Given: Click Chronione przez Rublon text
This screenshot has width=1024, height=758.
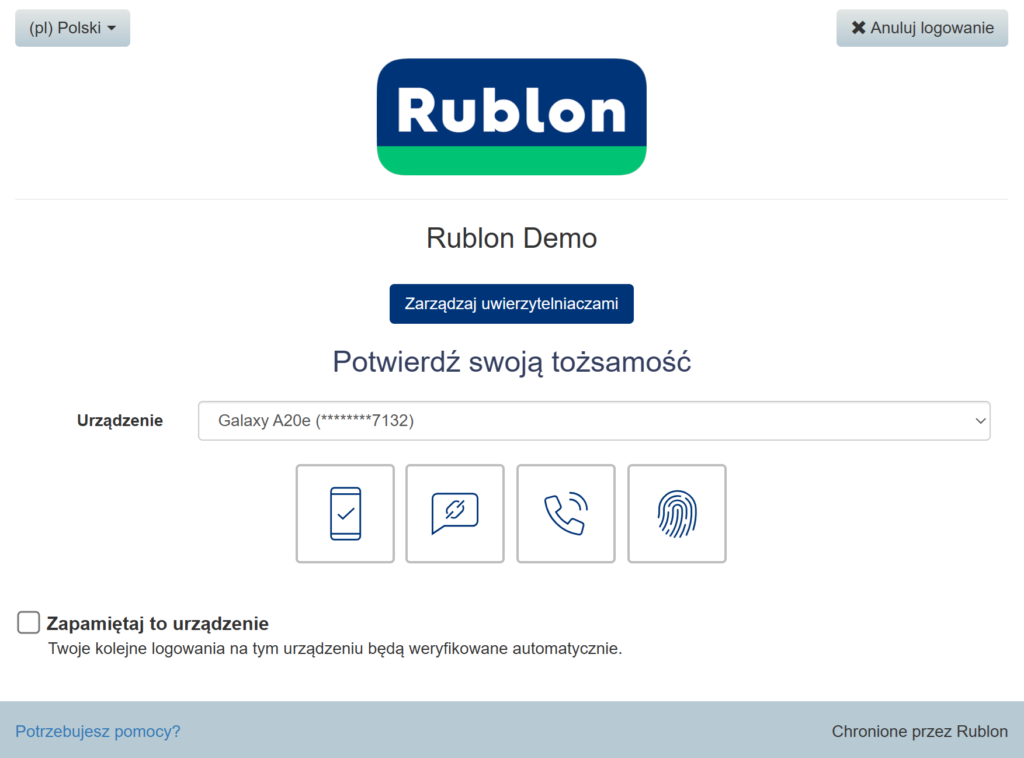Looking at the screenshot, I should tap(919, 731).
